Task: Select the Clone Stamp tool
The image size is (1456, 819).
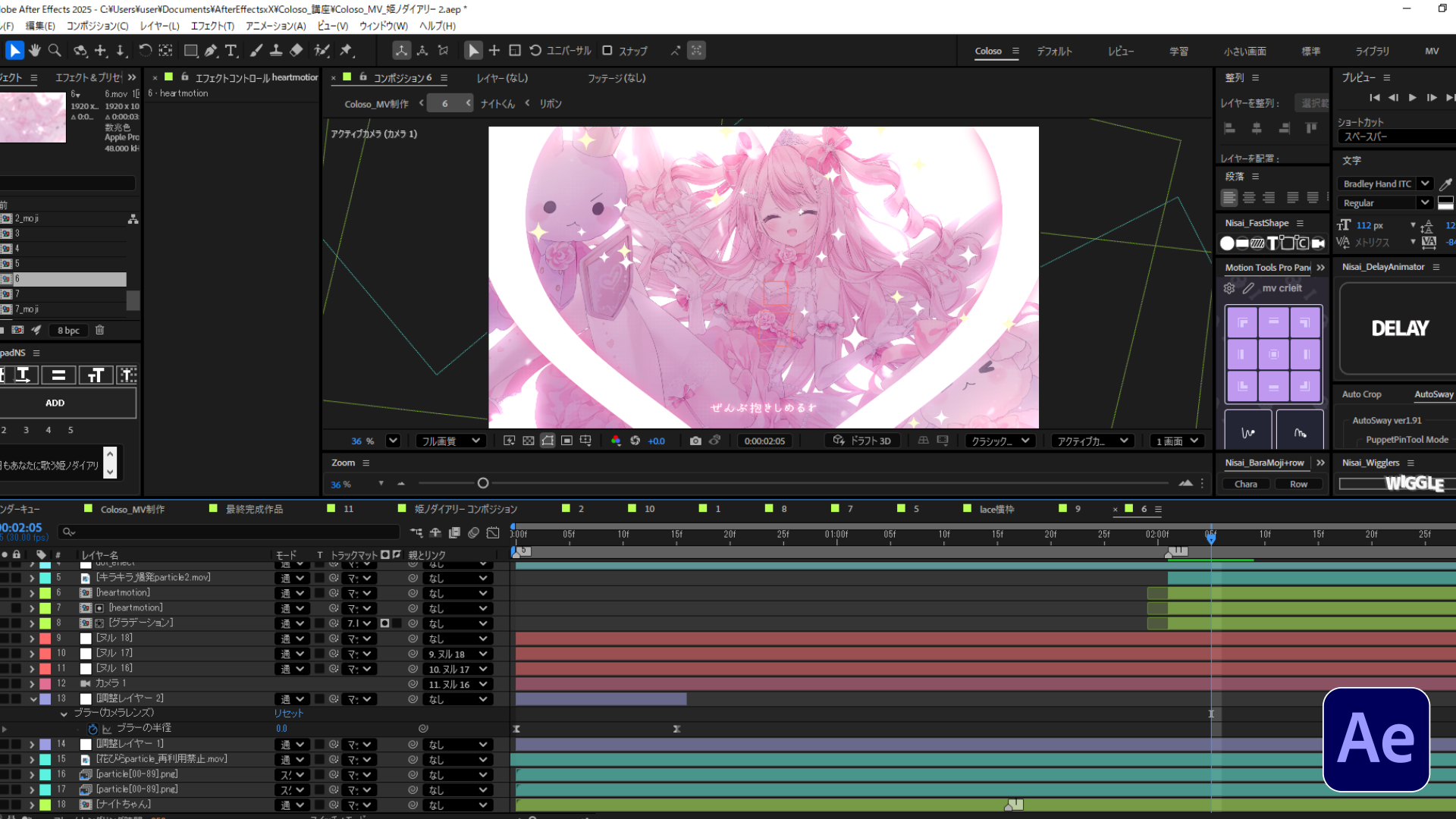Action: coord(276,51)
